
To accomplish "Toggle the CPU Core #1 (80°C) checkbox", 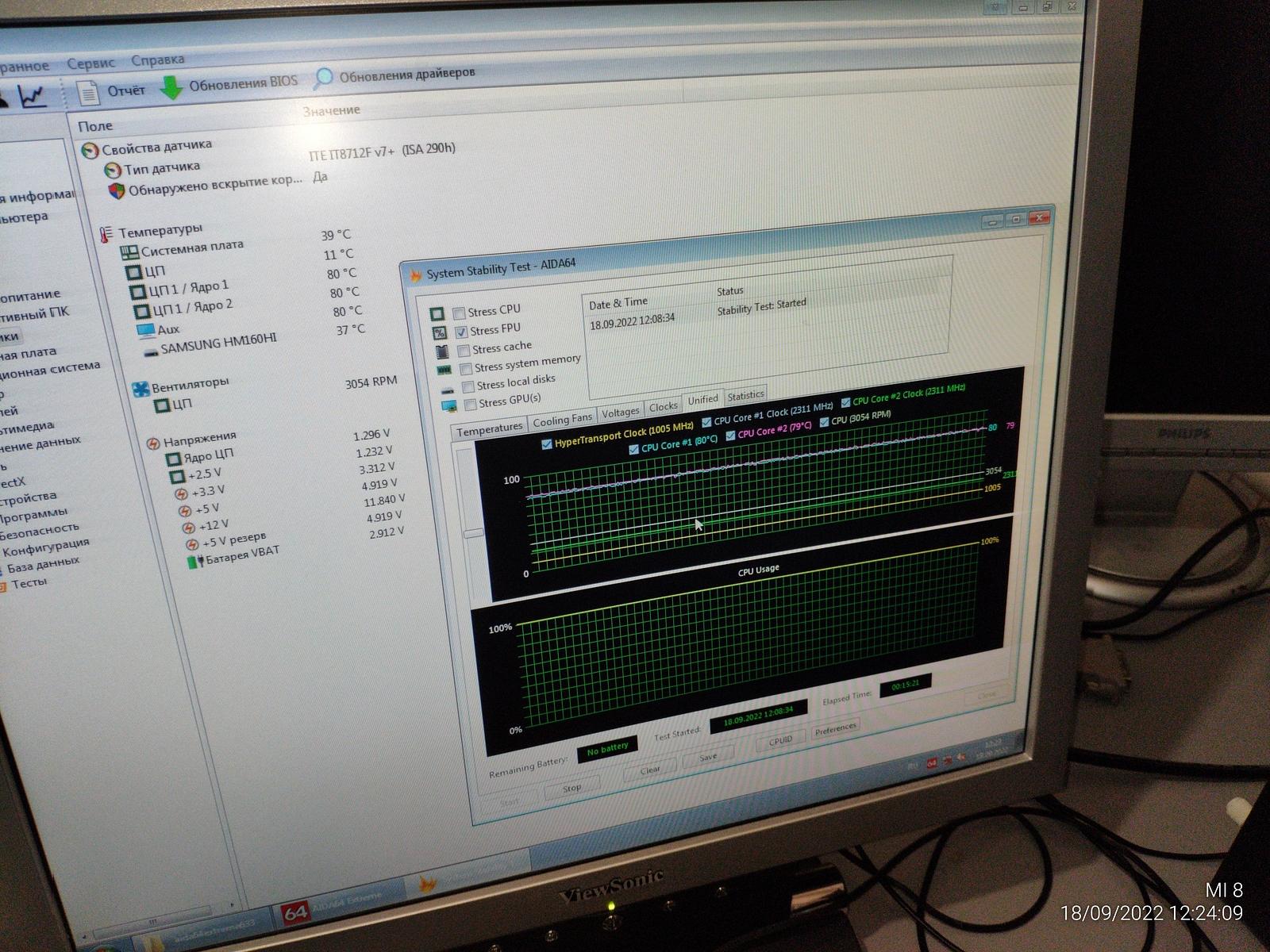I will point(633,450).
